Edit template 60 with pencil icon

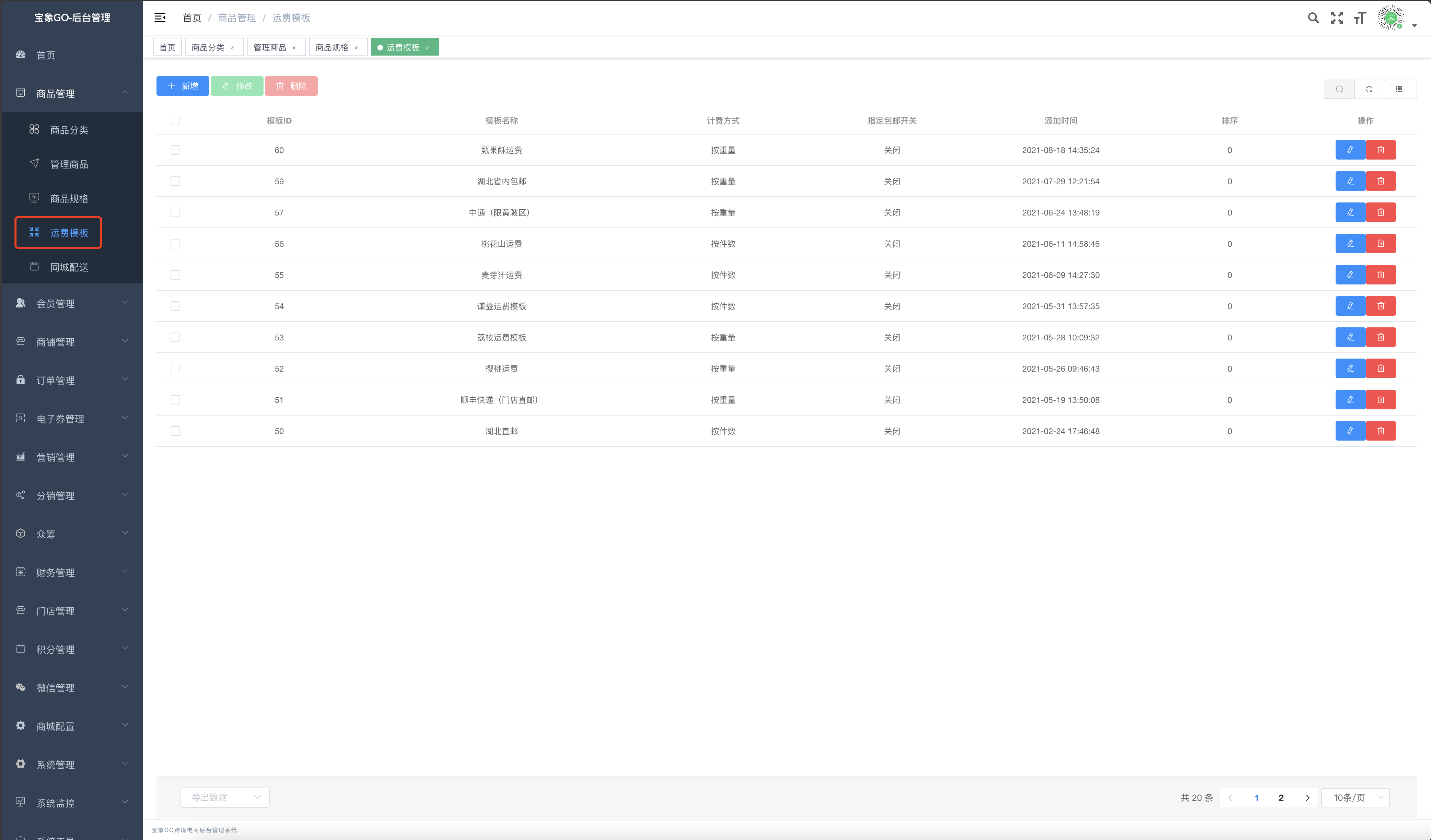click(1350, 150)
